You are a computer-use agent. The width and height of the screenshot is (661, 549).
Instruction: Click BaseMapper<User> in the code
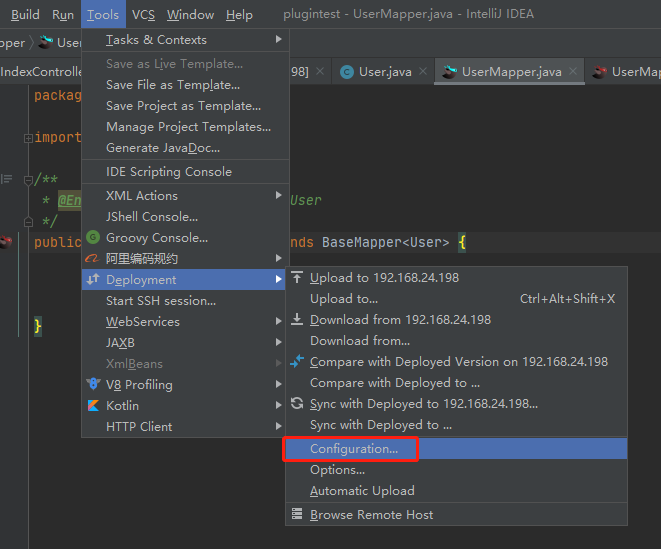[x=385, y=242]
